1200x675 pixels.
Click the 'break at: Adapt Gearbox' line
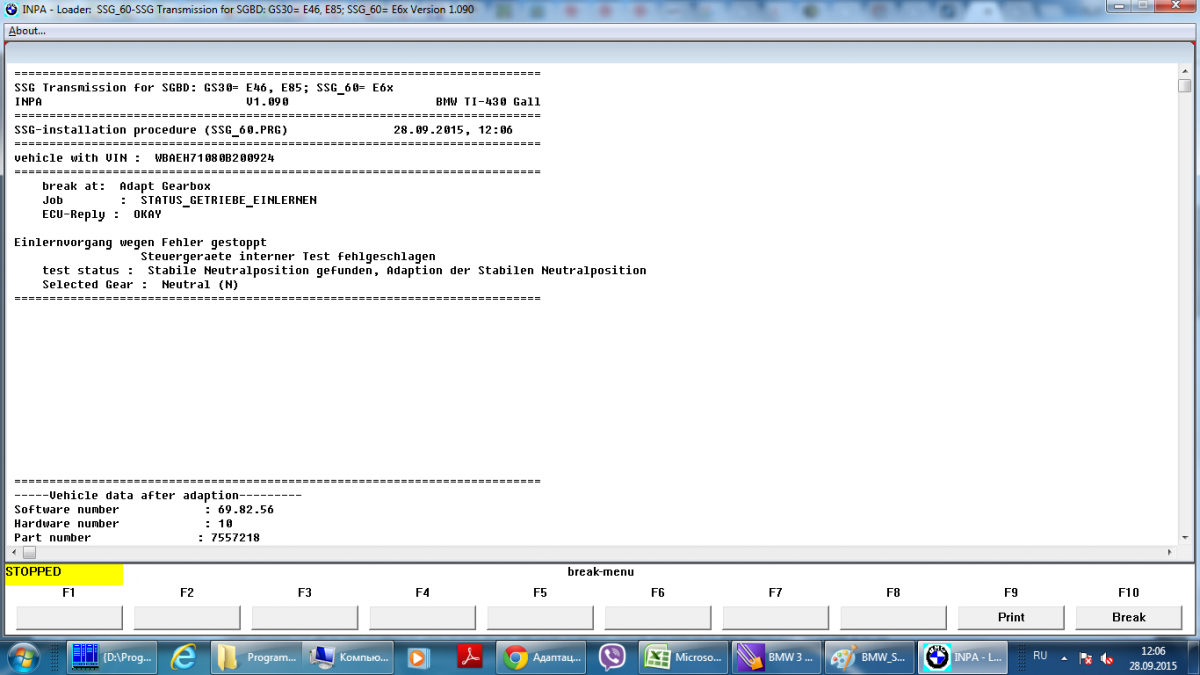pos(126,186)
